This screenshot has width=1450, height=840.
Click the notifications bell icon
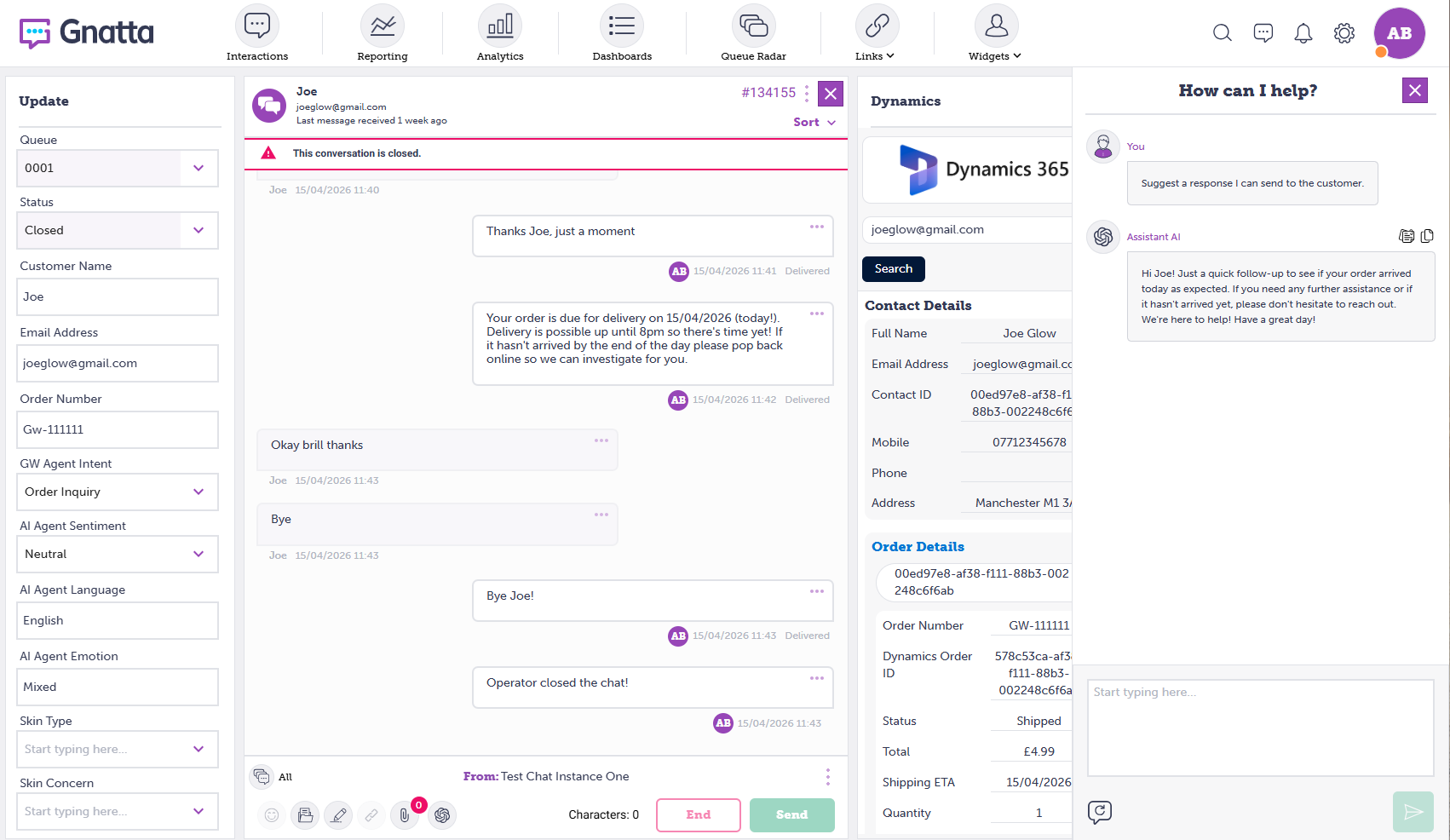pos(1303,33)
